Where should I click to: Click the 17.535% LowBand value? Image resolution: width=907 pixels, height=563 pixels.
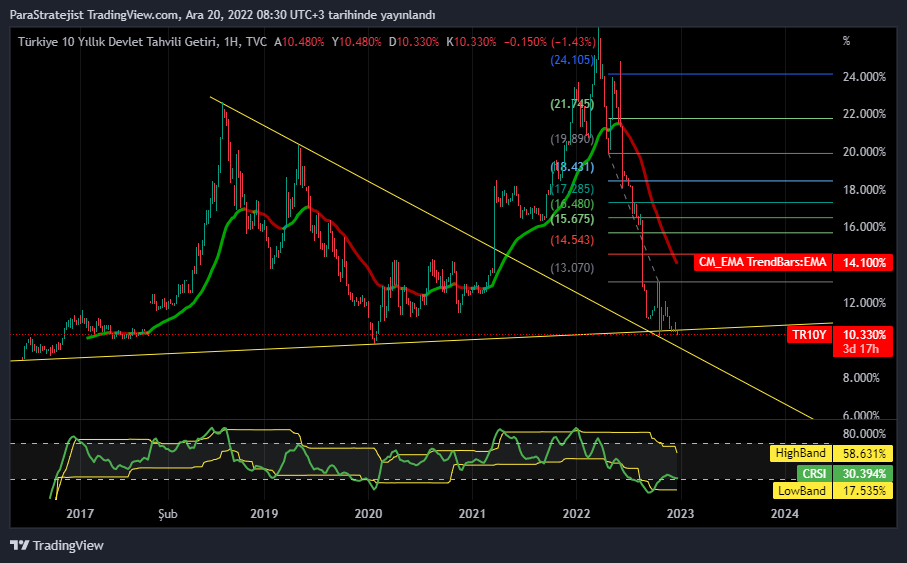click(x=864, y=491)
